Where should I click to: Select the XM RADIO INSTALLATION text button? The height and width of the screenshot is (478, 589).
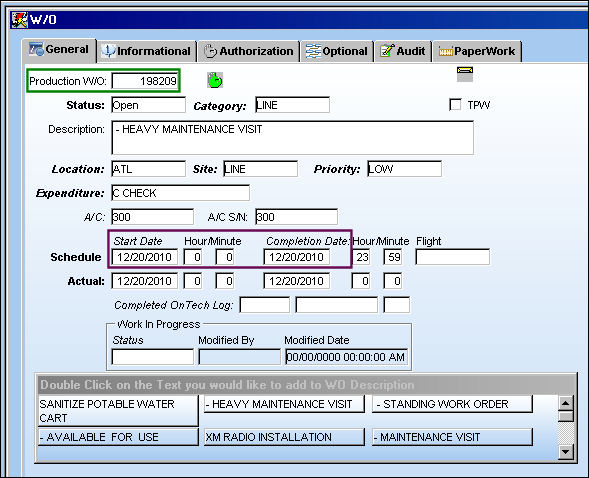[284, 437]
